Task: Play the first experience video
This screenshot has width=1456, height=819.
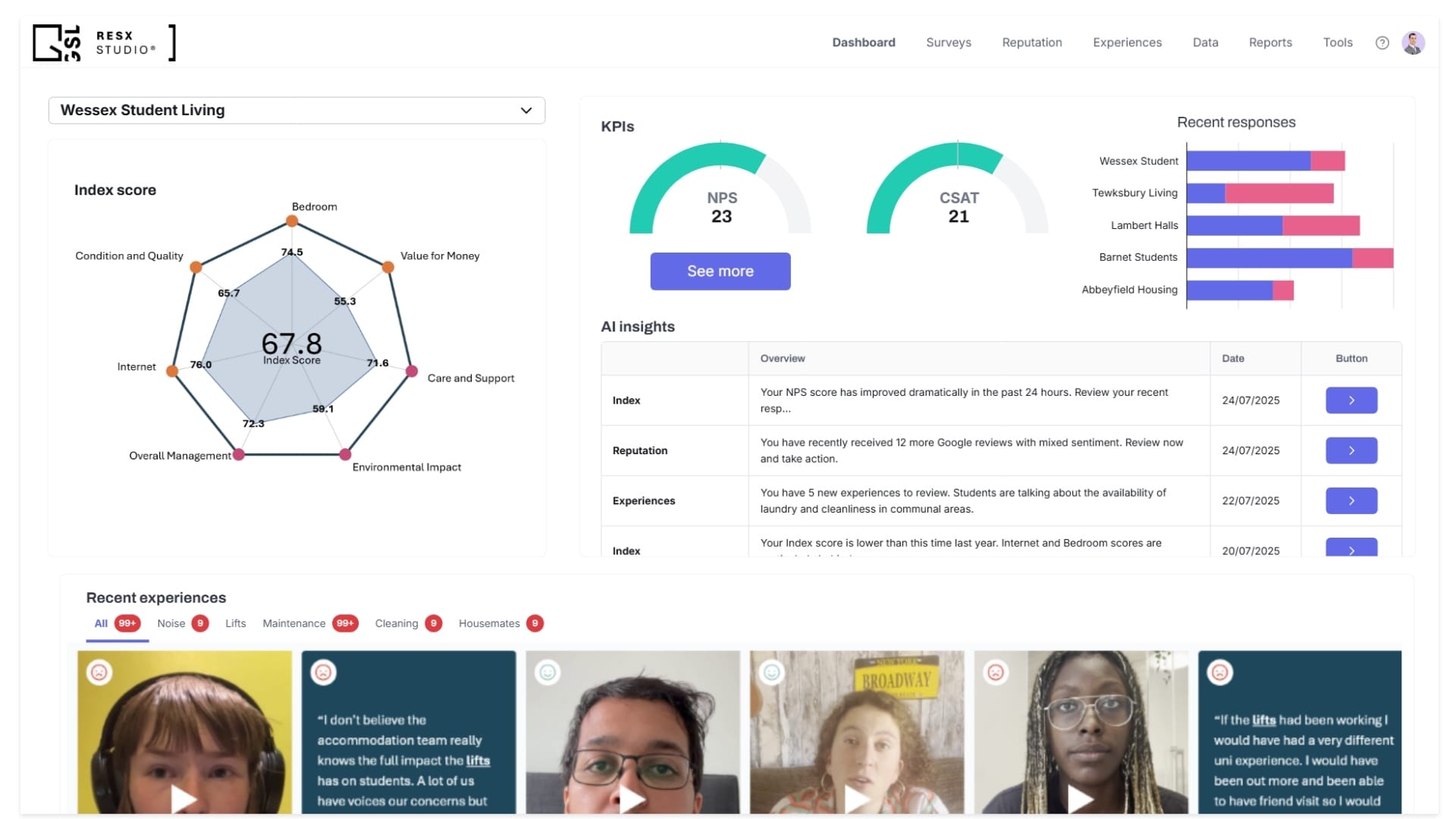Action: [x=183, y=798]
